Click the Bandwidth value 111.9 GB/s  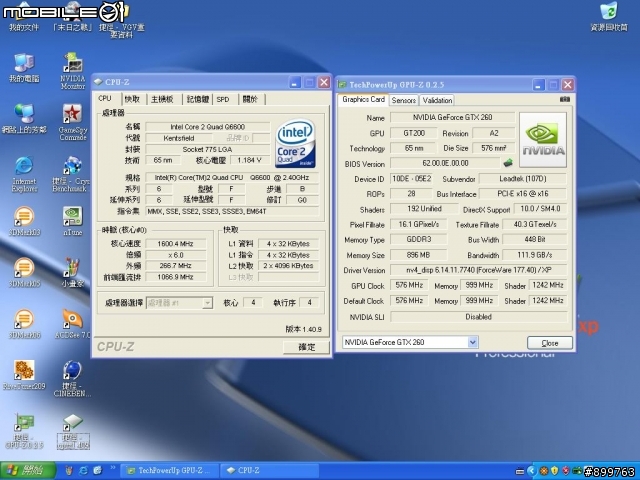[535, 255]
